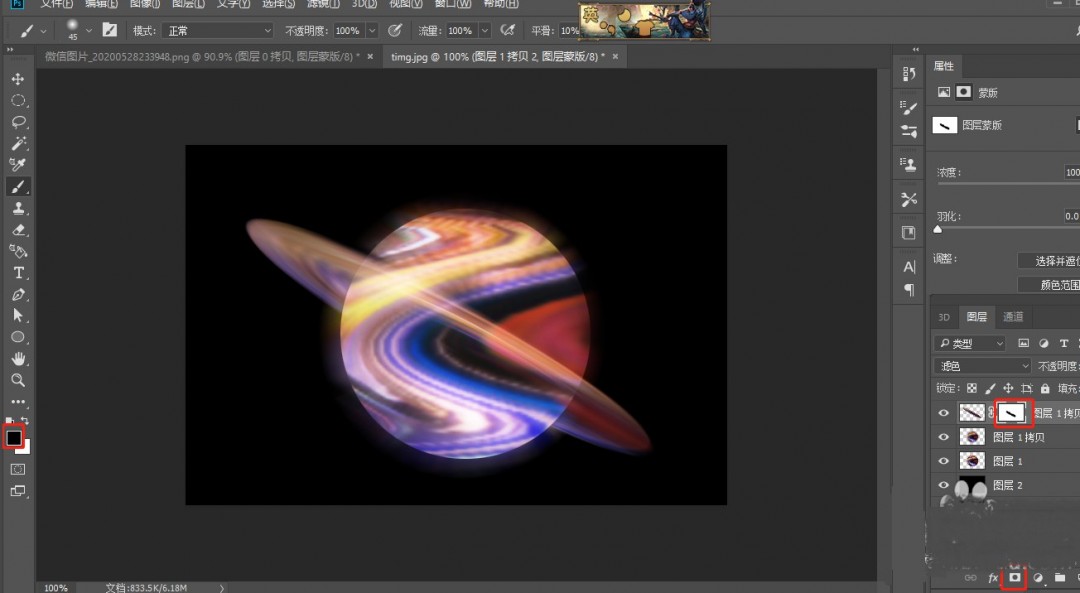Click the fx layer styles icon
Viewport: 1080px width, 593px height.
[x=991, y=577]
